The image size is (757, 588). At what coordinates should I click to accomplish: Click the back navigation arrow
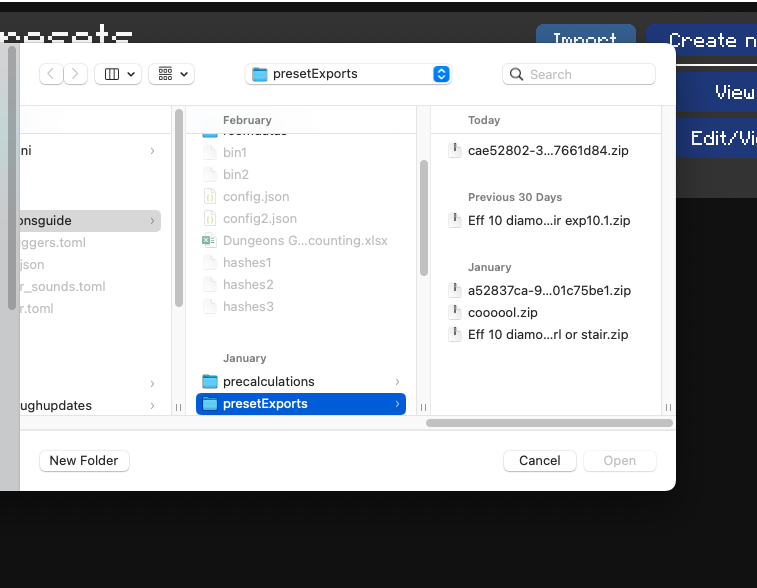(52, 74)
